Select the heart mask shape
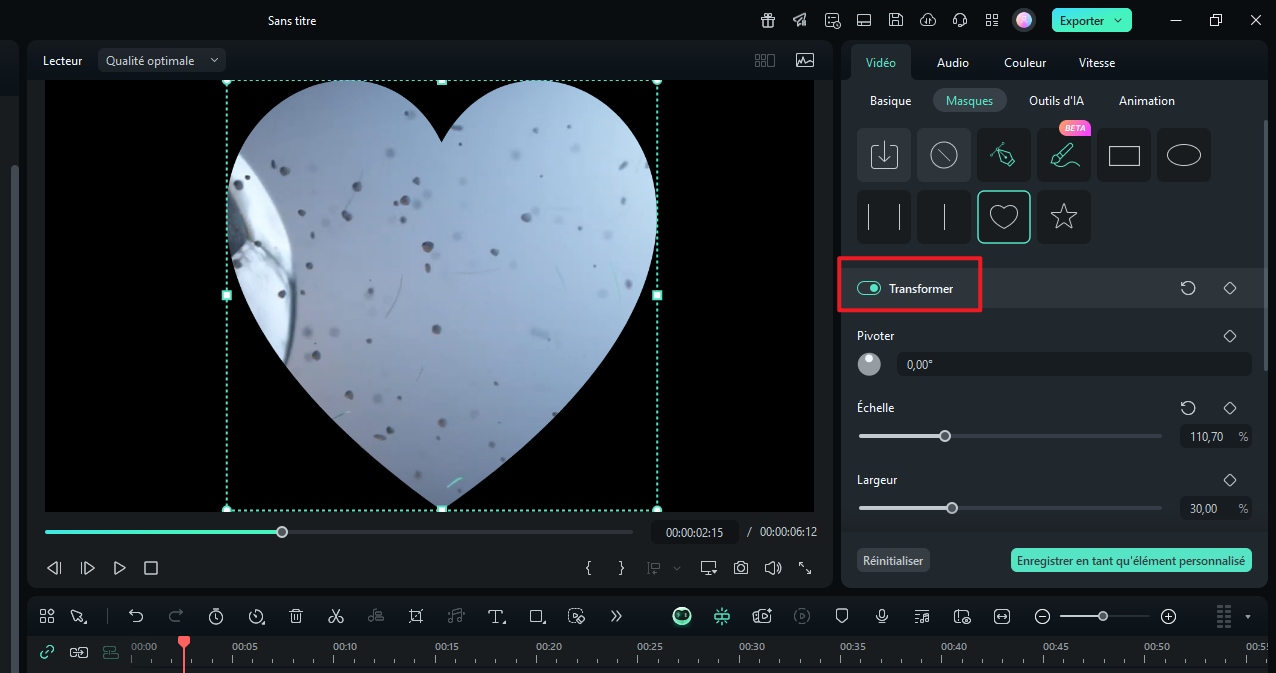This screenshot has height=673, width=1276. coord(1004,217)
